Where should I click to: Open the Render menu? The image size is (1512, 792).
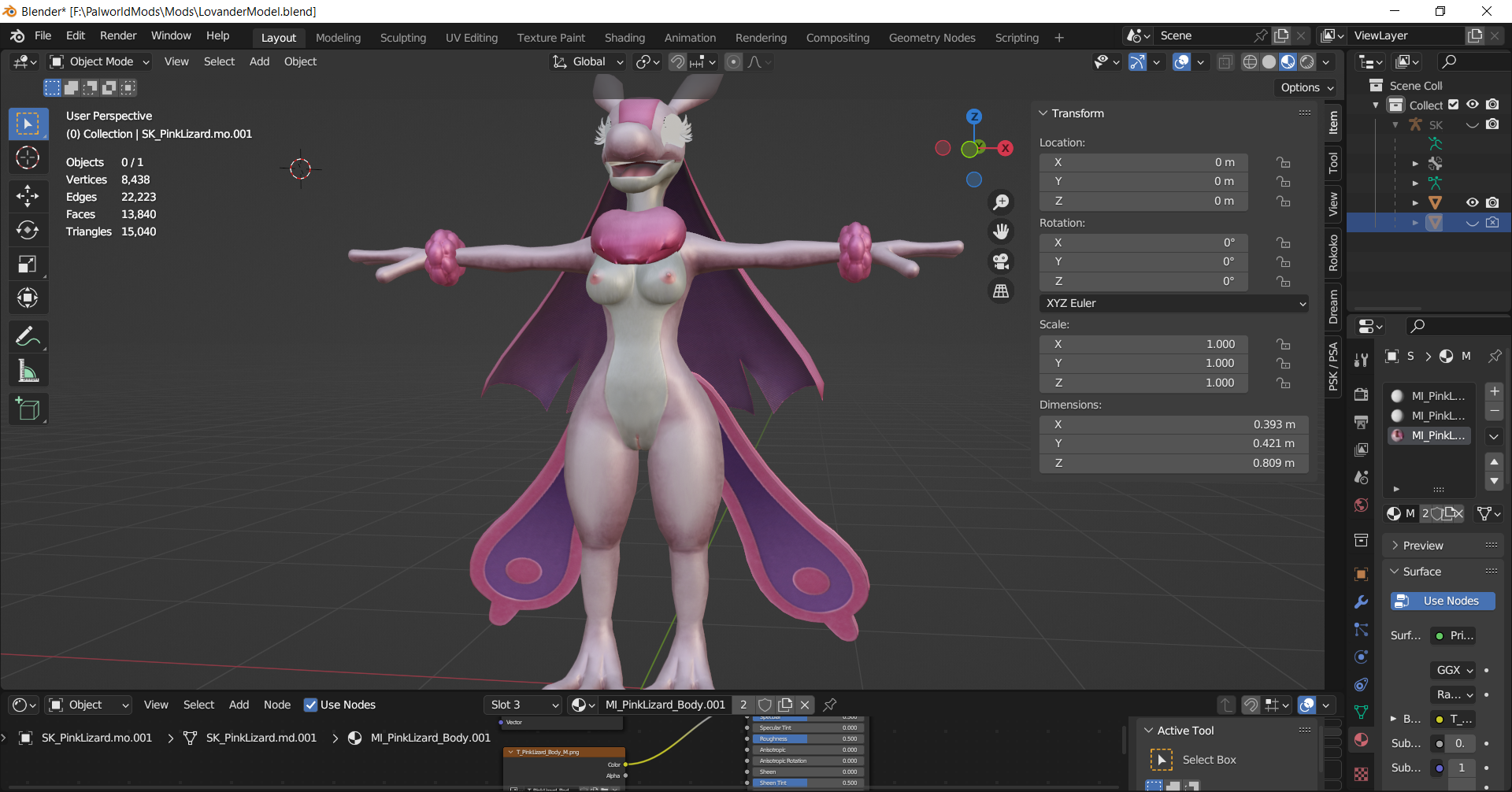(118, 35)
